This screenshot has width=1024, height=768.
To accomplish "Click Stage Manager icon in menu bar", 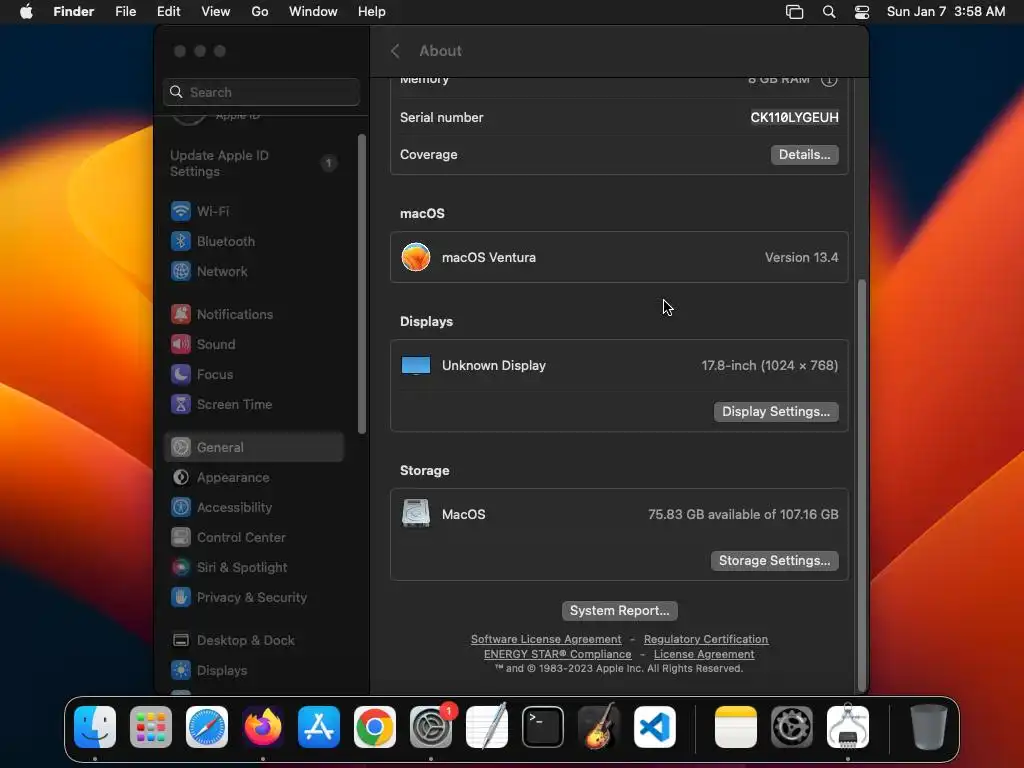I will (x=794, y=12).
